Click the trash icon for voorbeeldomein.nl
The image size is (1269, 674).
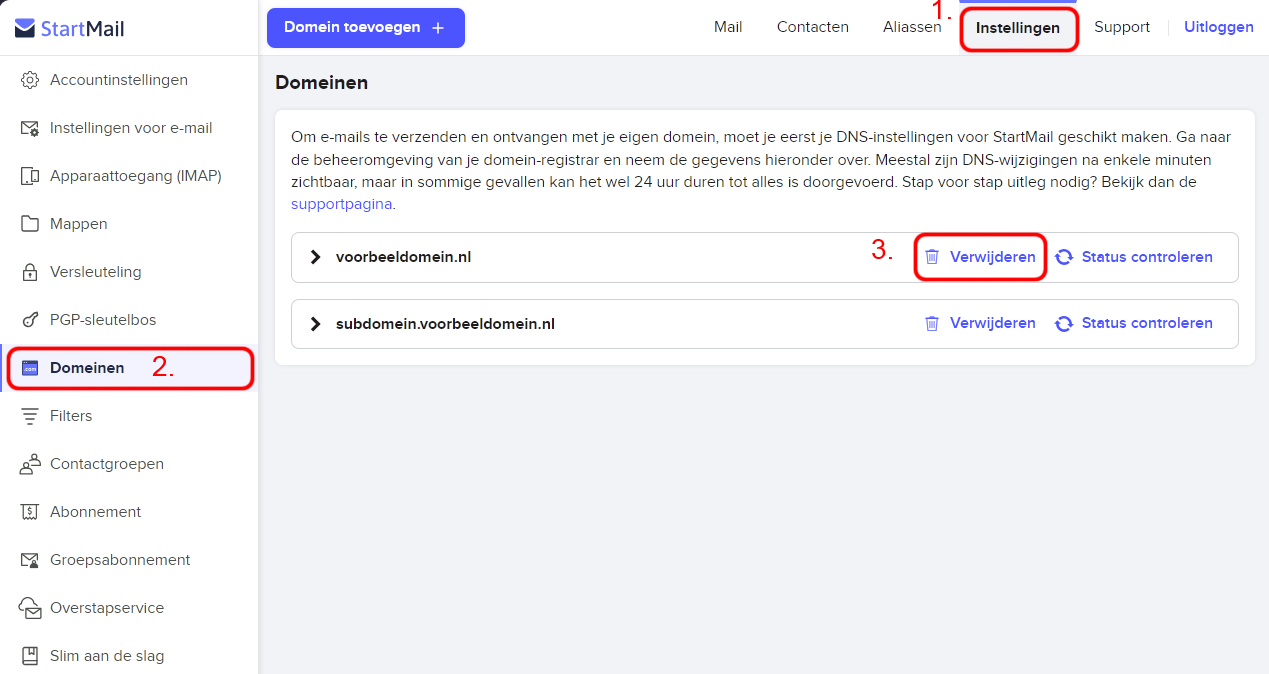pos(932,257)
